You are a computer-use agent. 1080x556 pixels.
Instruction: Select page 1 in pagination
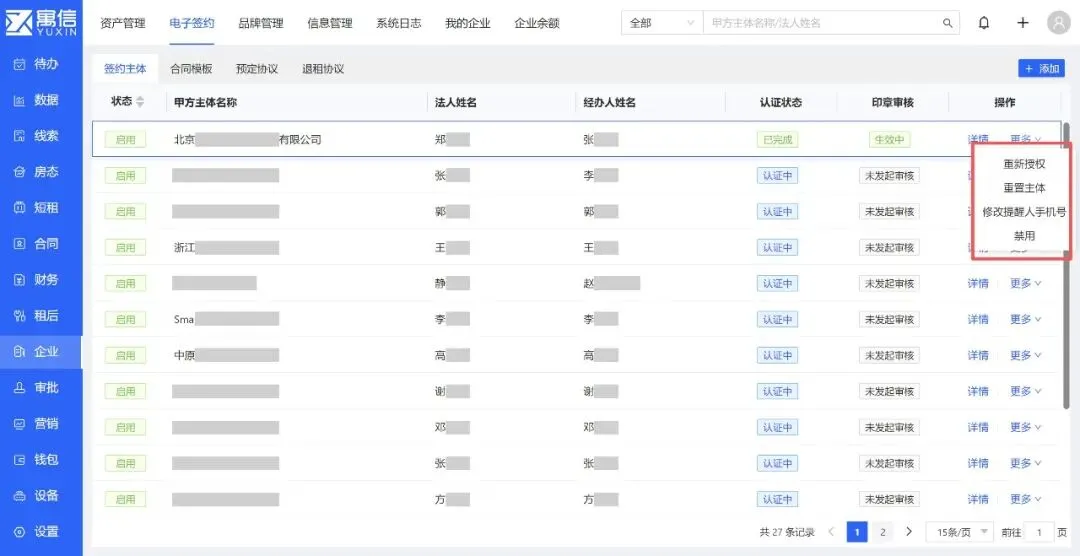coord(857,532)
